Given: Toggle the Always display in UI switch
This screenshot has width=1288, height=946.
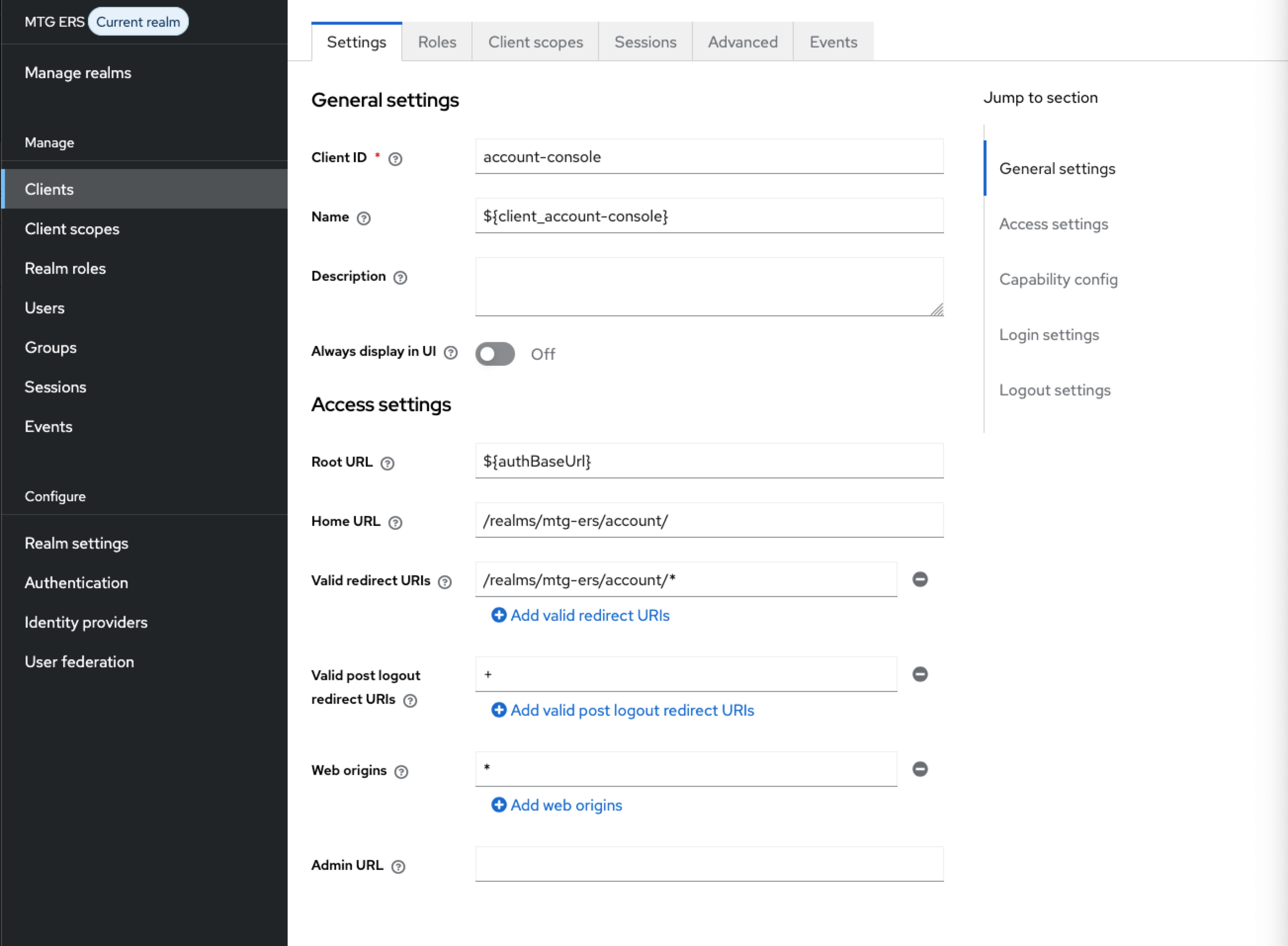Looking at the screenshot, I should 495,354.
